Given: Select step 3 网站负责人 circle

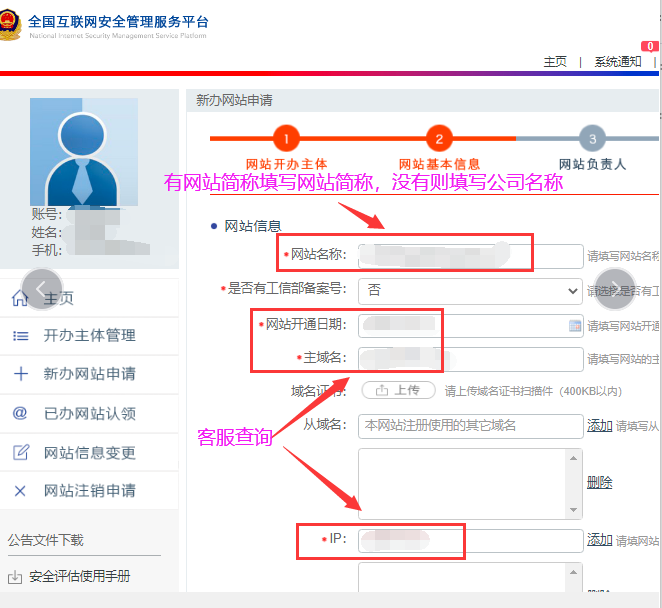Looking at the screenshot, I should point(592,140).
